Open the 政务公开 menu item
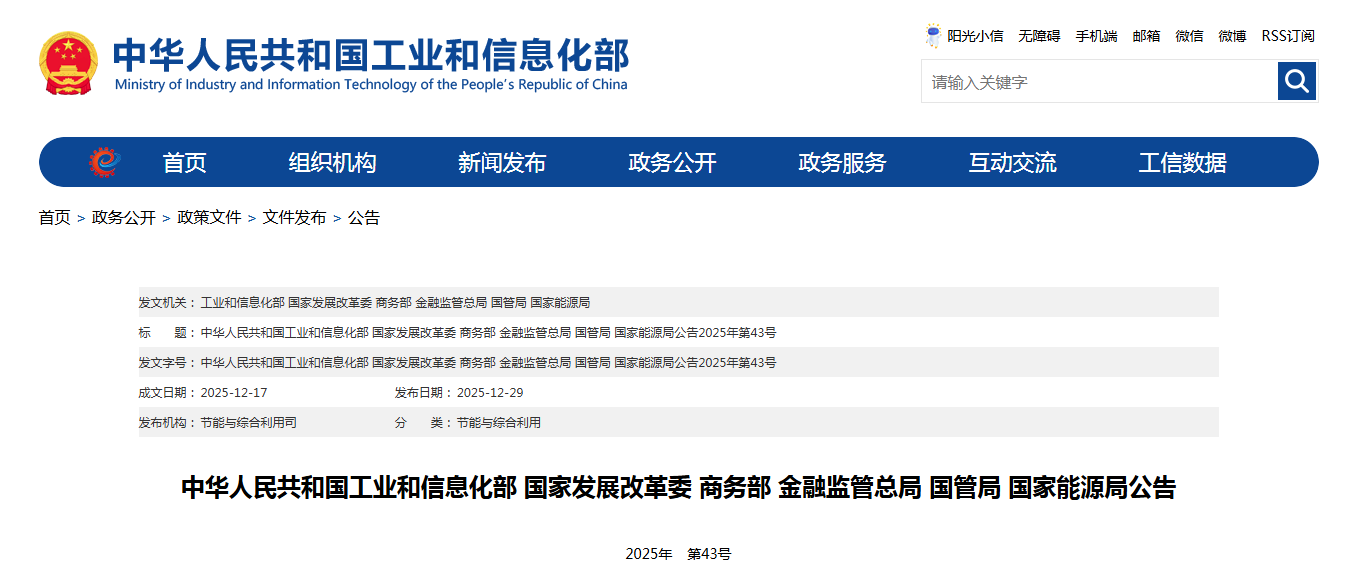The image size is (1357, 585). tap(672, 163)
